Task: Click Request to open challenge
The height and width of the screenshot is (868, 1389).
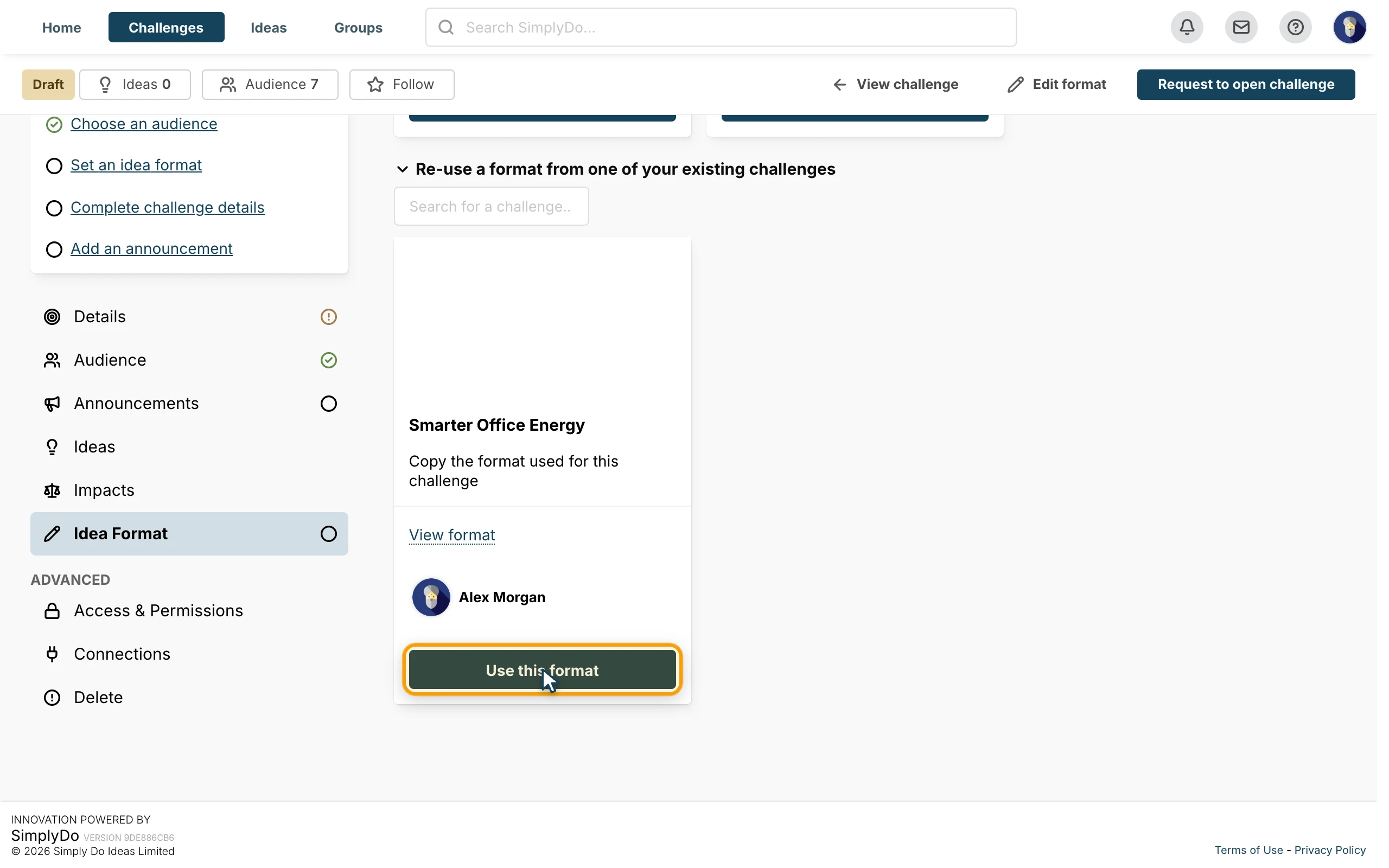Action: 1246,85
